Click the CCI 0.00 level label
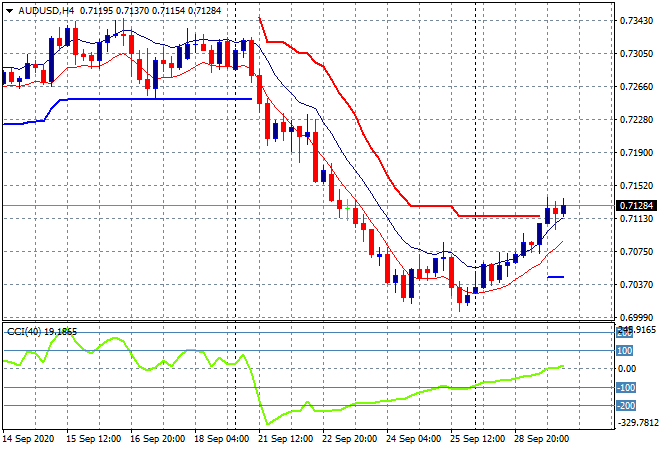This screenshot has width=660, height=450. click(627, 369)
